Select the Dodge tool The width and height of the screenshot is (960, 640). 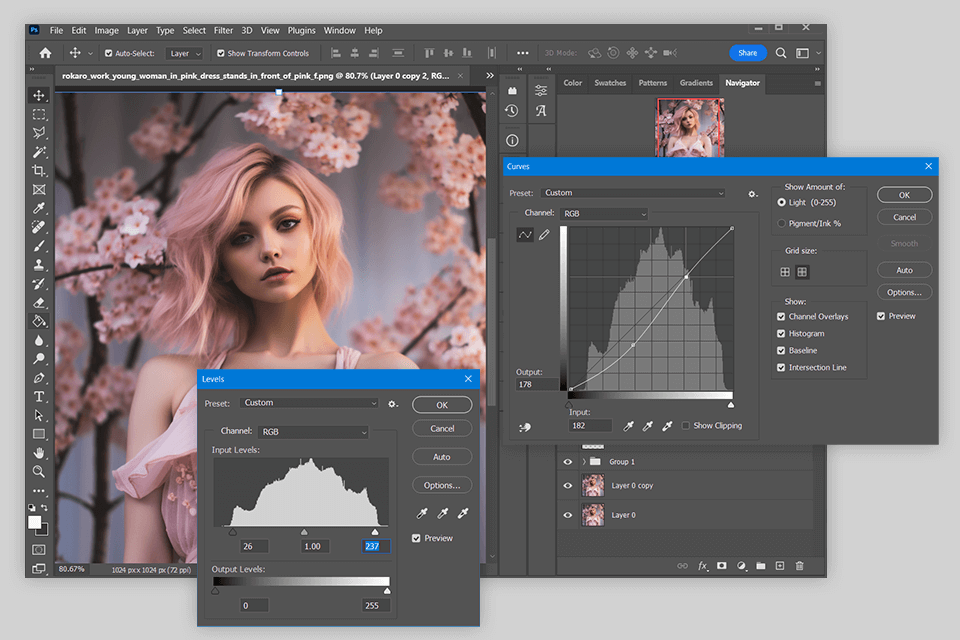(39, 359)
